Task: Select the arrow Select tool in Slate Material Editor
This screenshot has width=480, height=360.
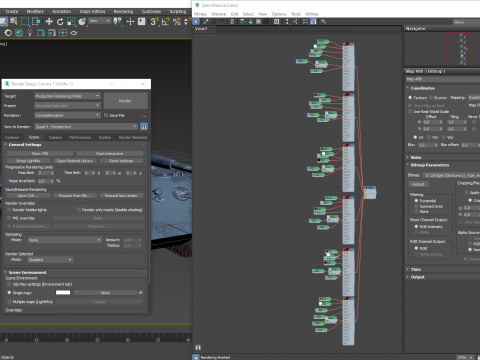Action: [x=196, y=22]
